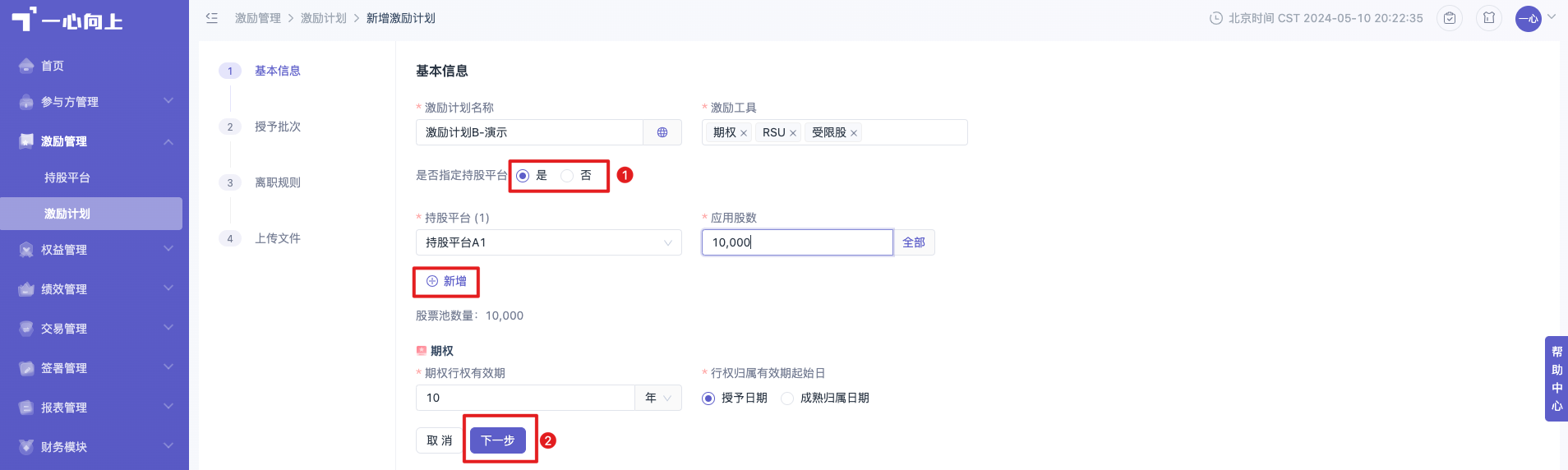Screen dimensions: 1568x470
Task: Expand the 权益管理 sidebar menu
Action: (95, 250)
